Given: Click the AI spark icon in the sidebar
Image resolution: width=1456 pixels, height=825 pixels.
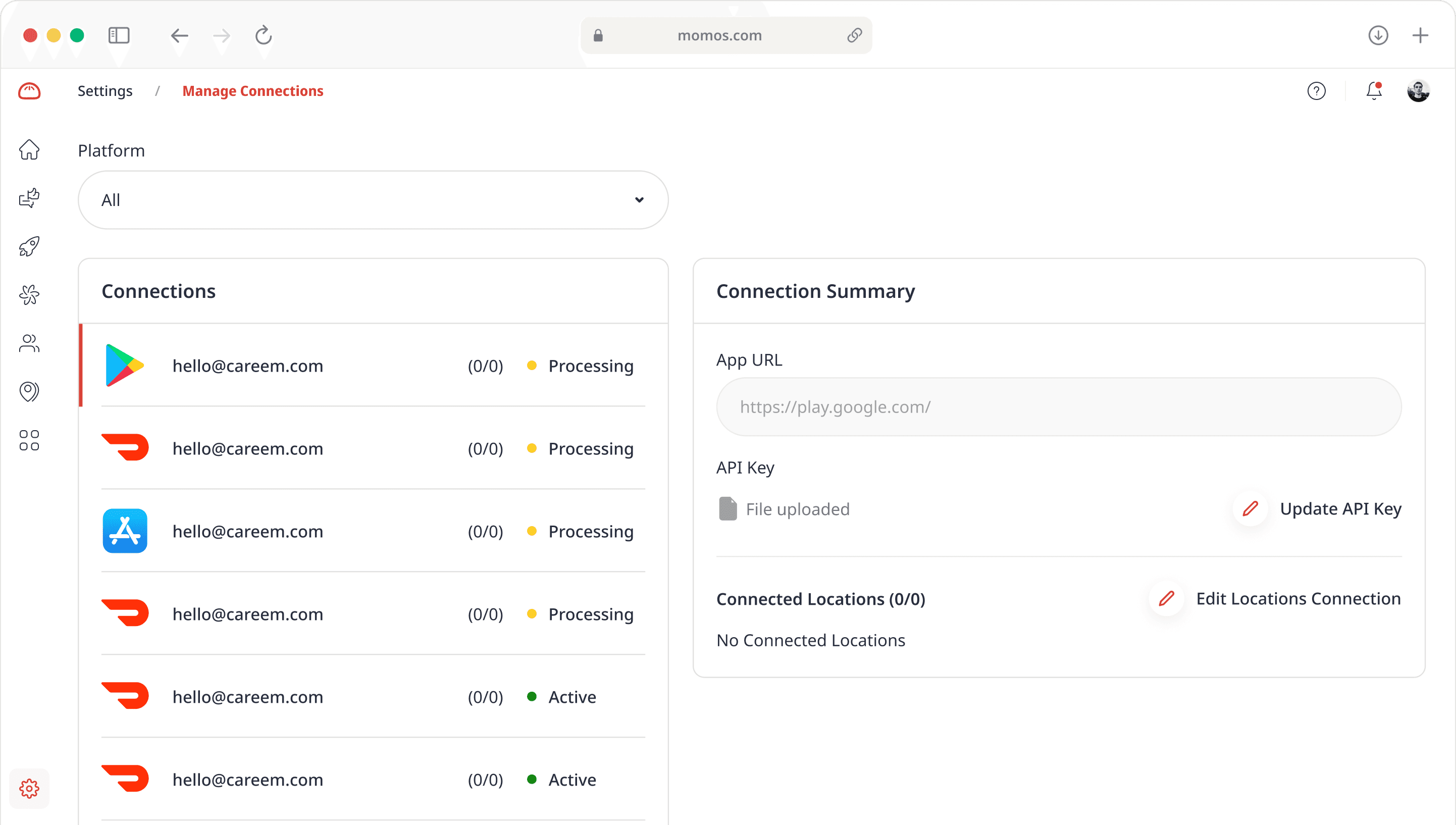Looking at the screenshot, I should 29,294.
